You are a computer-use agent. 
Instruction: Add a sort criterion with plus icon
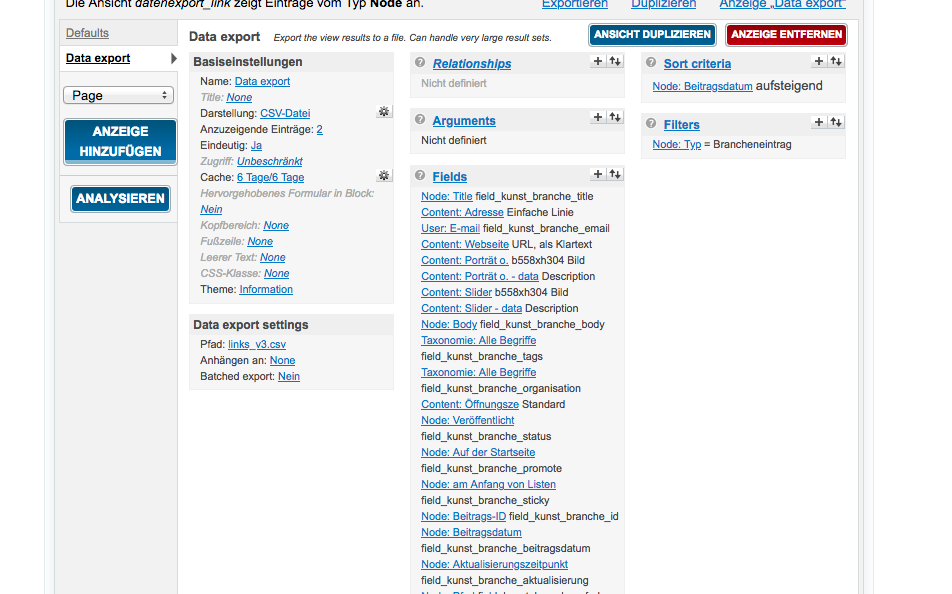(819, 61)
